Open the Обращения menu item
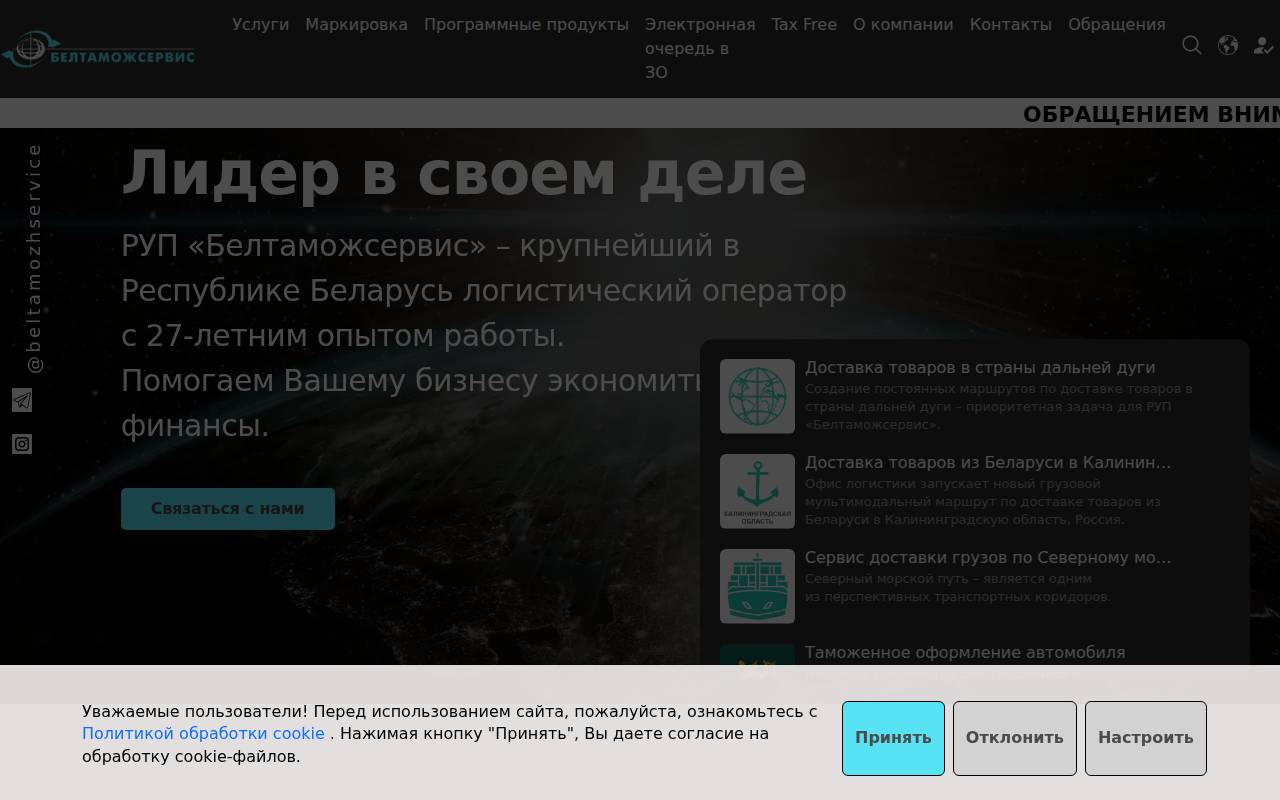Screen dimensions: 1280x800 (x=1116, y=24)
